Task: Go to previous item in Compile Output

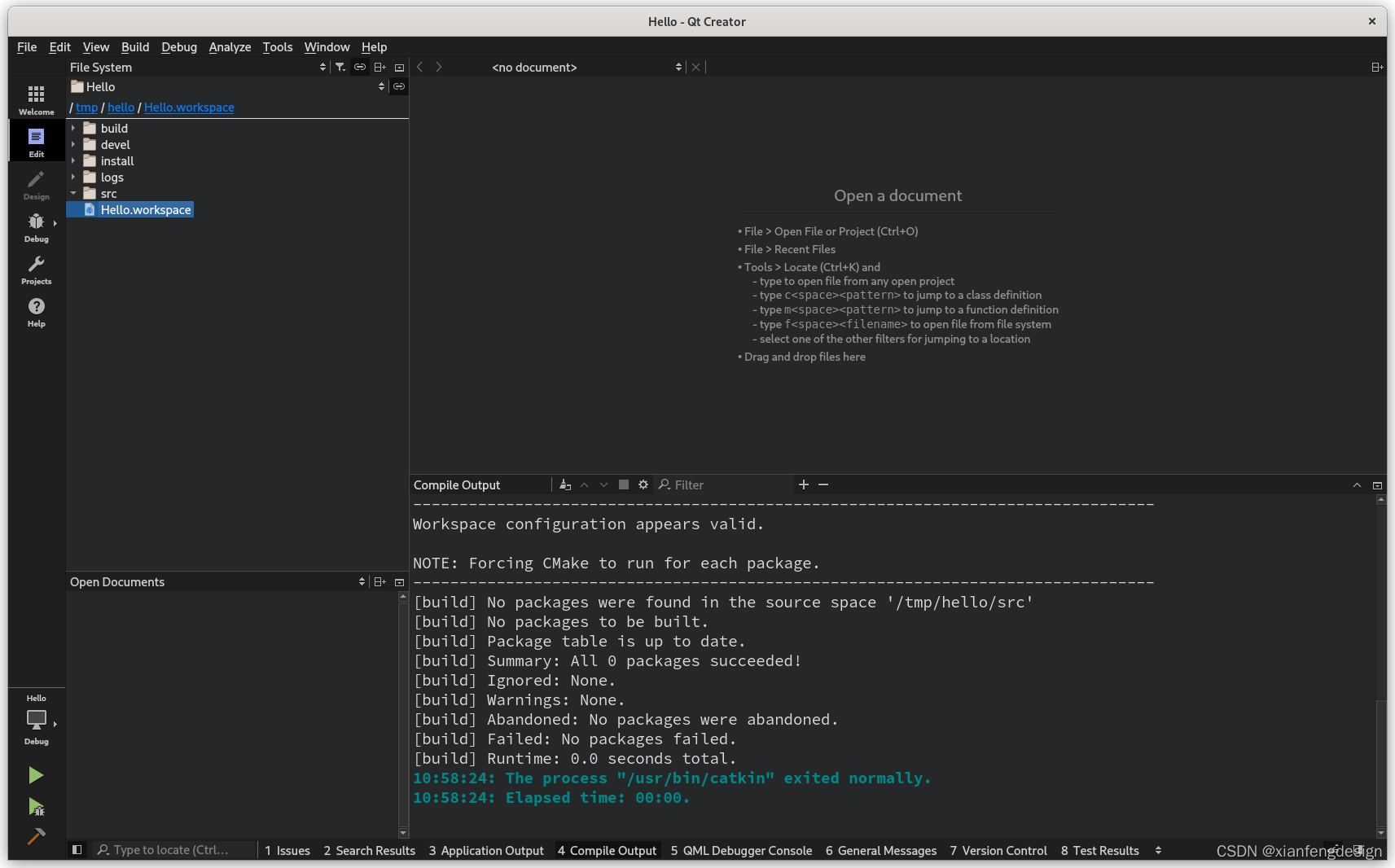Action: pyautogui.click(x=584, y=484)
